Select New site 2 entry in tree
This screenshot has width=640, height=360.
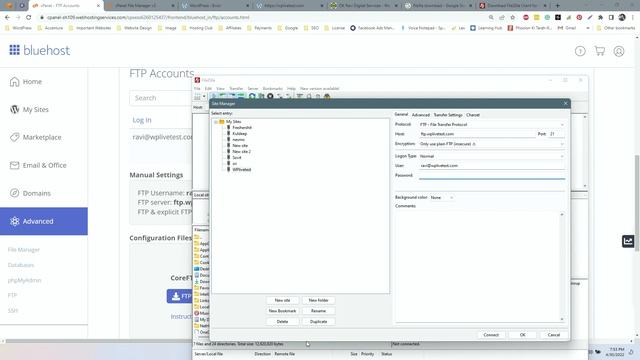tap(241, 151)
